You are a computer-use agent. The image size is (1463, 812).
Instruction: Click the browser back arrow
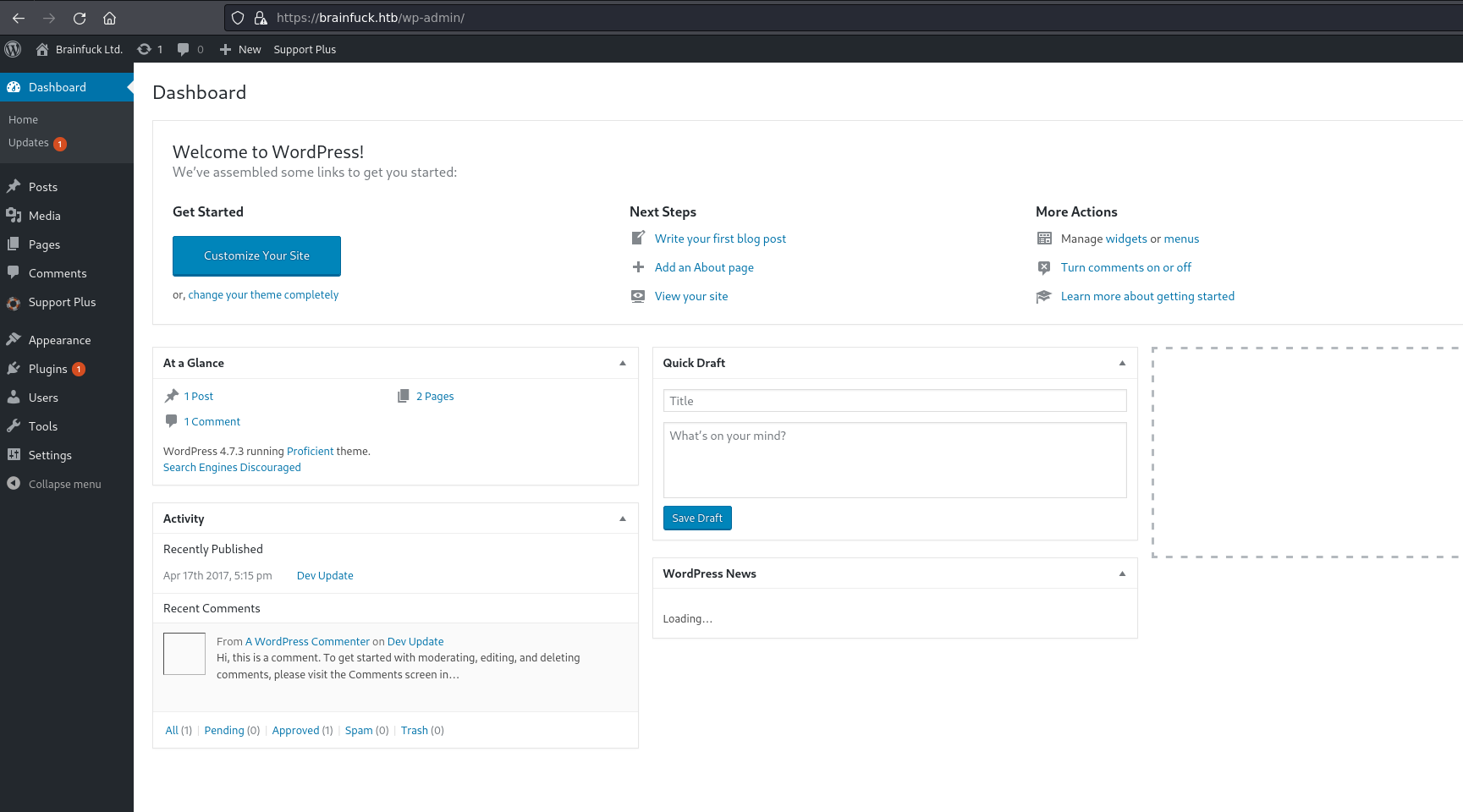[x=19, y=18]
